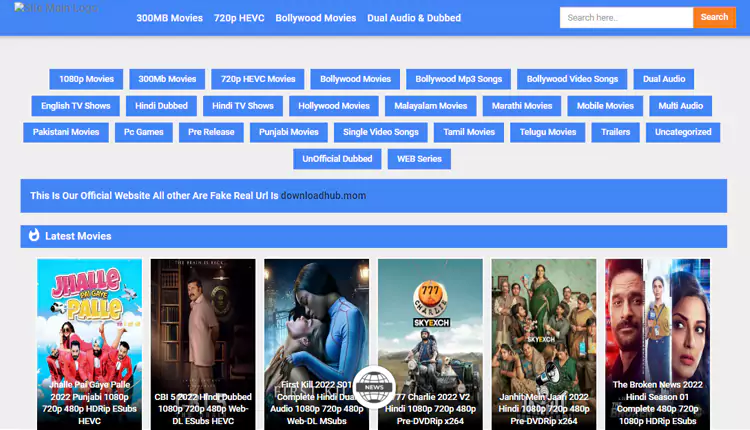
Task: Select Bollywood Movies category button
Action: [355, 79]
